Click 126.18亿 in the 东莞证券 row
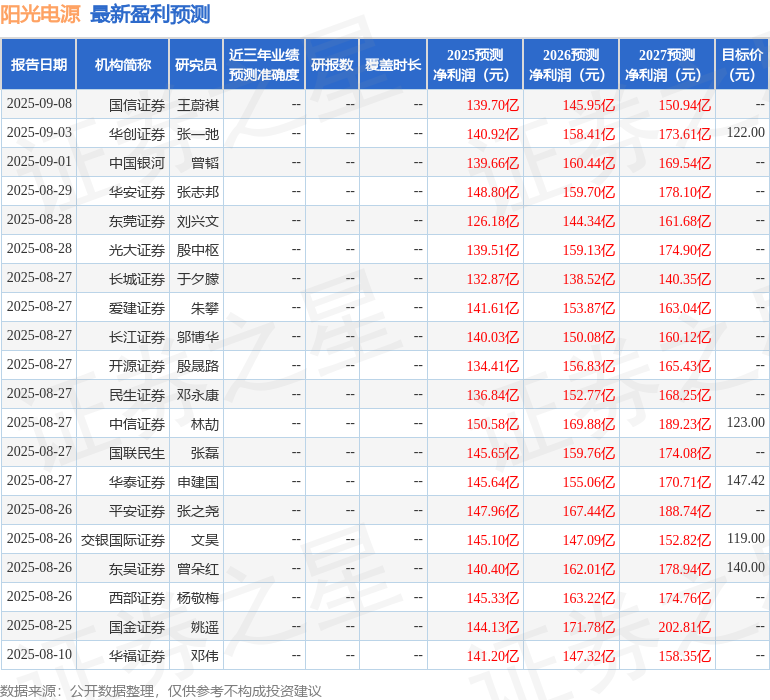 [493, 221]
